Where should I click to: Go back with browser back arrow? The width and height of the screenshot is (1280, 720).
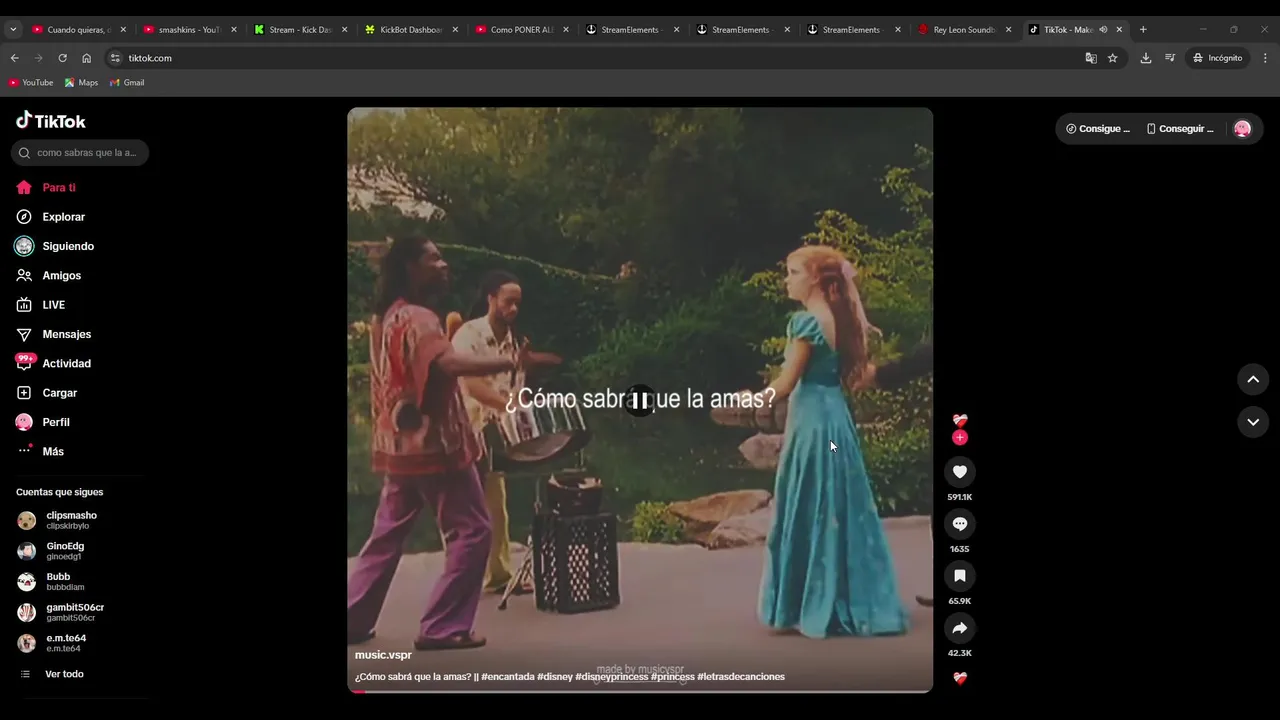(14, 58)
